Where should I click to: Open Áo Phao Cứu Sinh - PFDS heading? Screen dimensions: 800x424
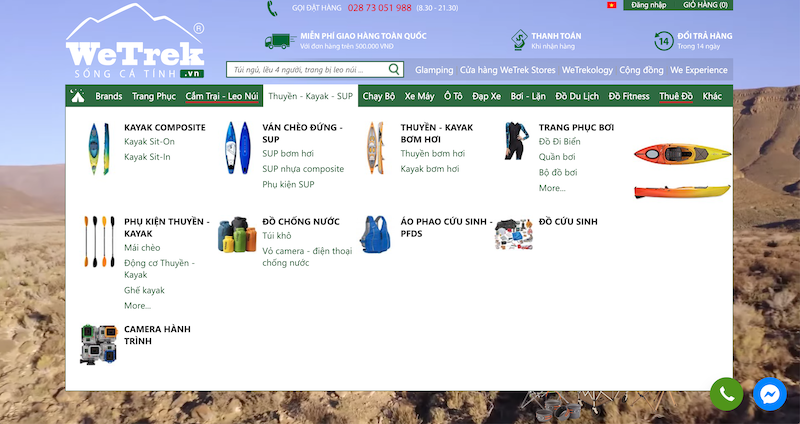pos(446,228)
